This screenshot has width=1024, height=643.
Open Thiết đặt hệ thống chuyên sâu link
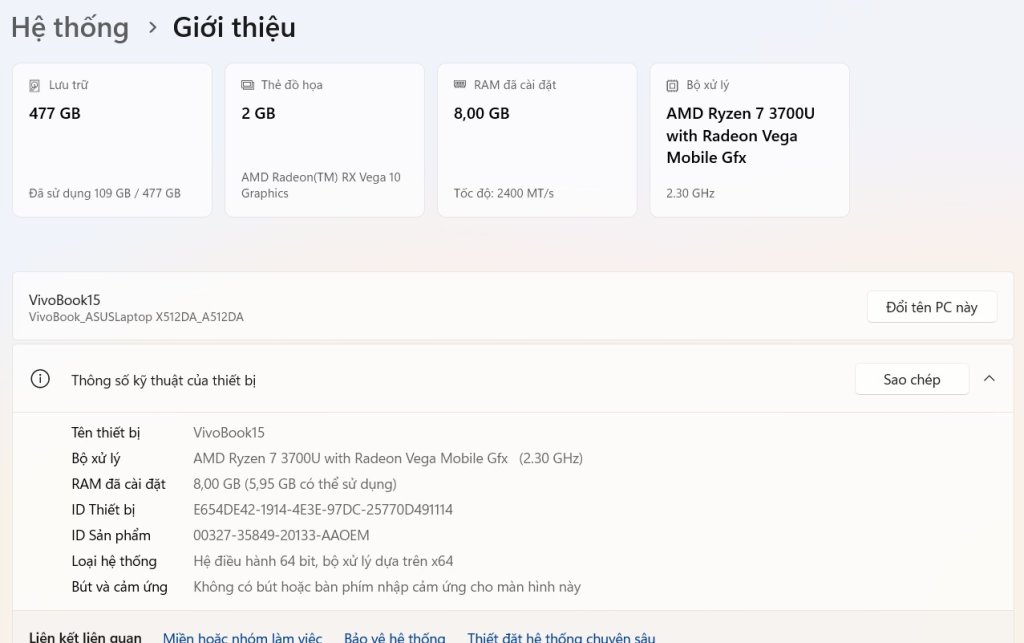coord(561,638)
